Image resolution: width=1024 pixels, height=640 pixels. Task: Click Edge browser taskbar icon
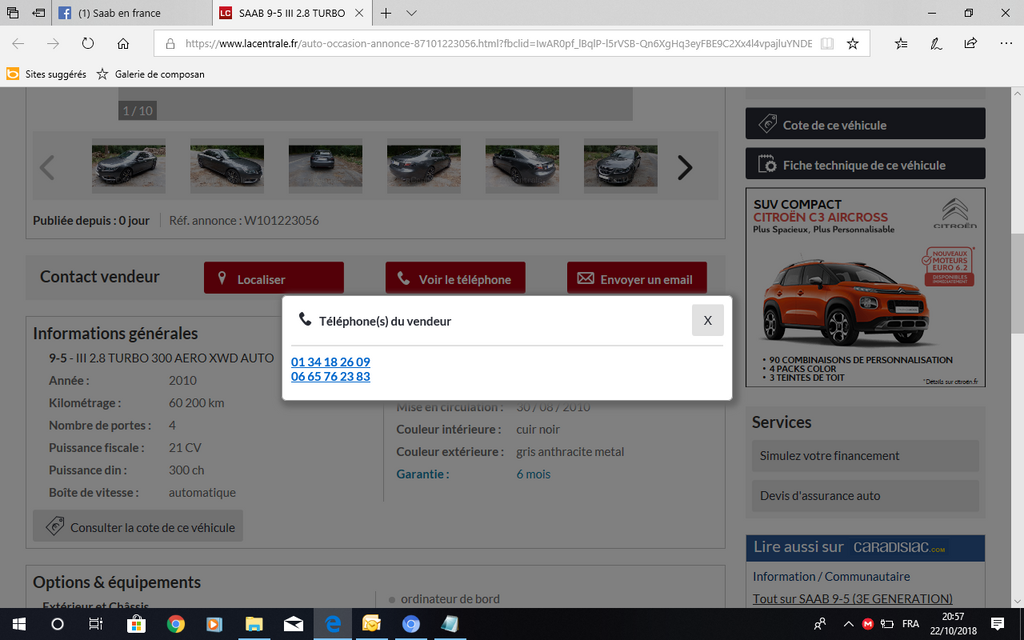333,624
